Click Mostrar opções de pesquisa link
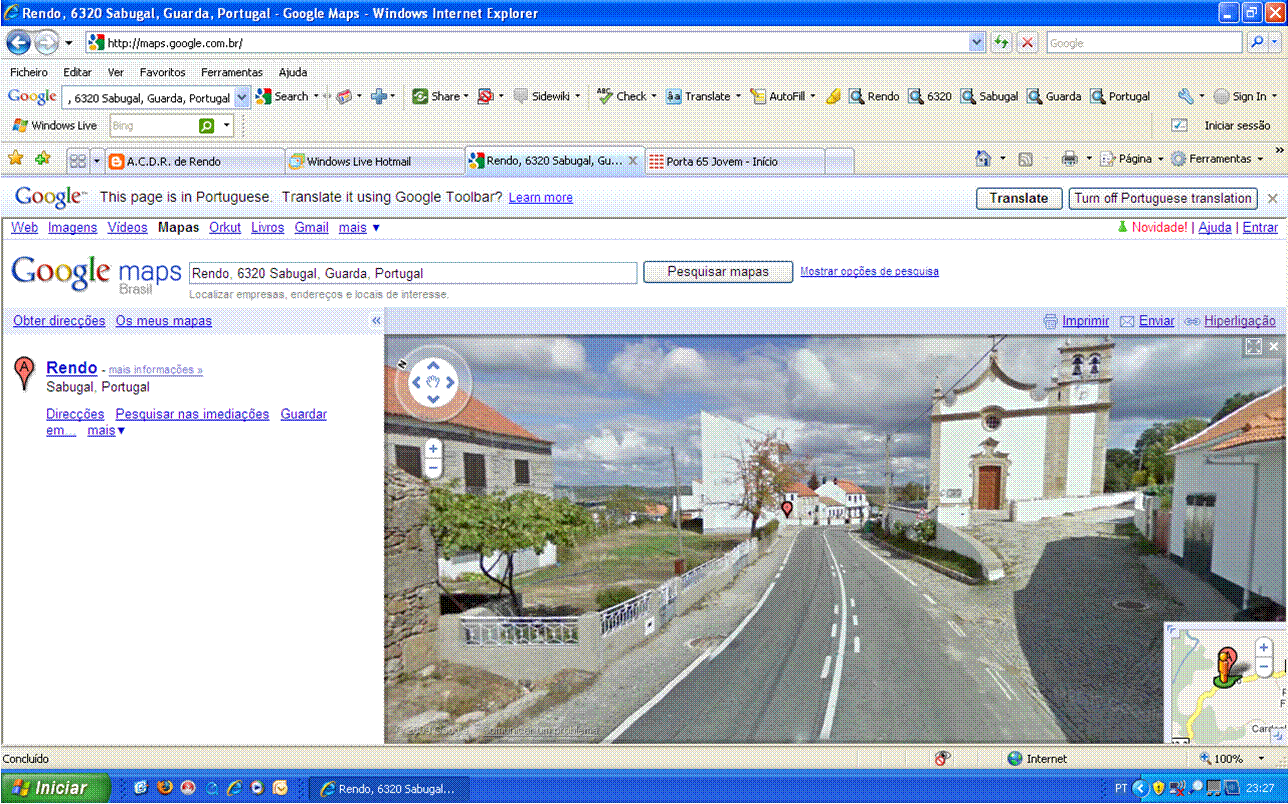The image size is (1288, 804). [870, 271]
